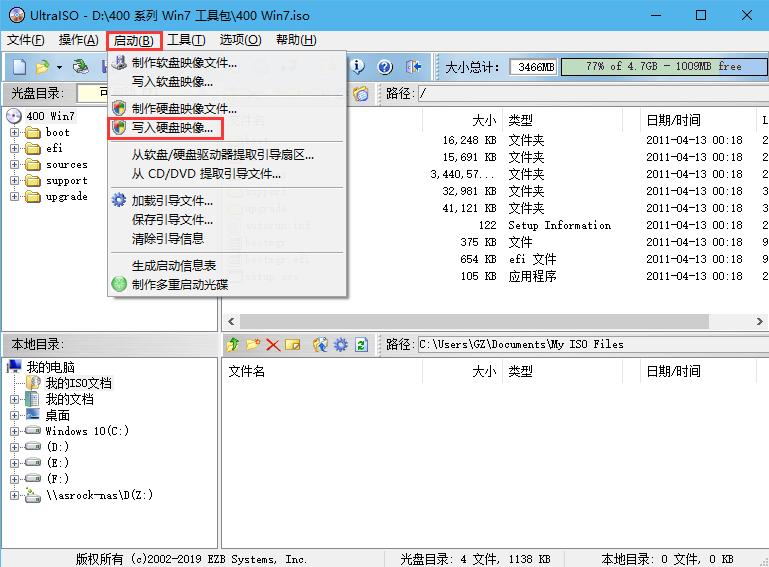The image size is (769, 567).
Task: Choose 制作软盘映像文件... menu entry
Action: tap(227, 63)
